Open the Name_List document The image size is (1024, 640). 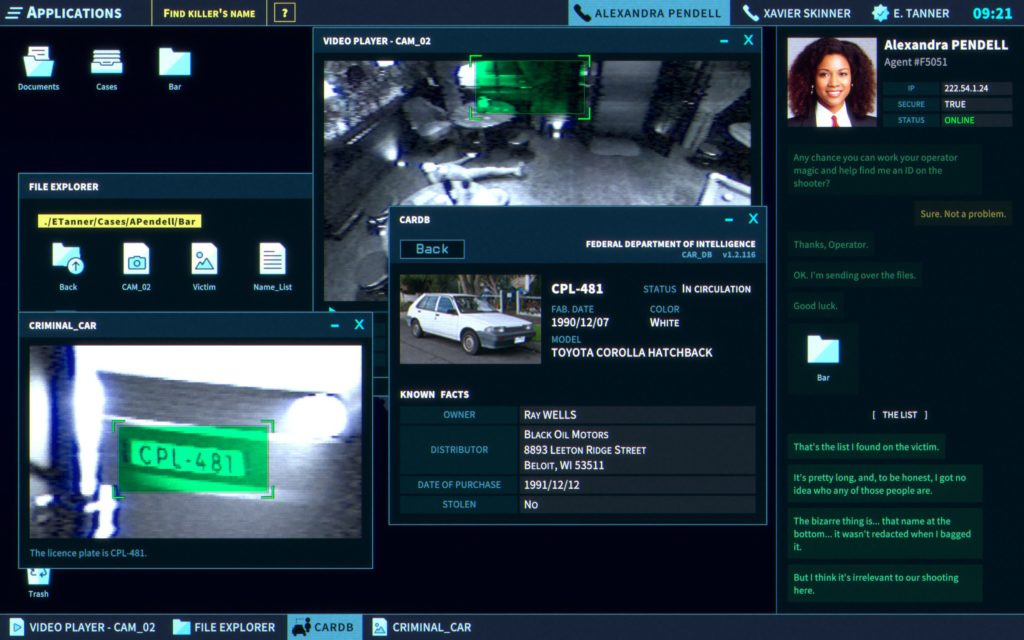(272, 262)
